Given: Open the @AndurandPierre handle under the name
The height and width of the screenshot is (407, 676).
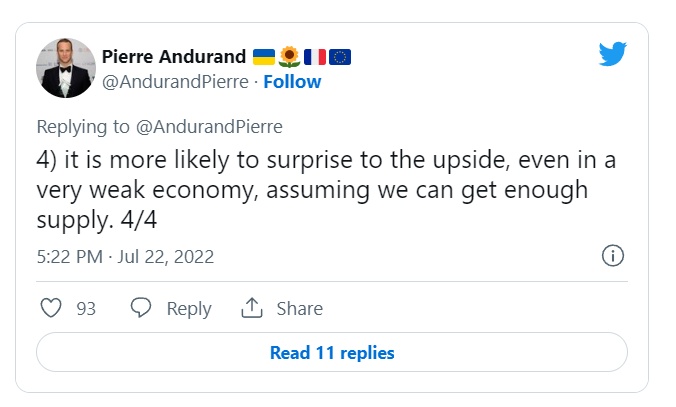Looking at the screenshot, I should point(174,81).
